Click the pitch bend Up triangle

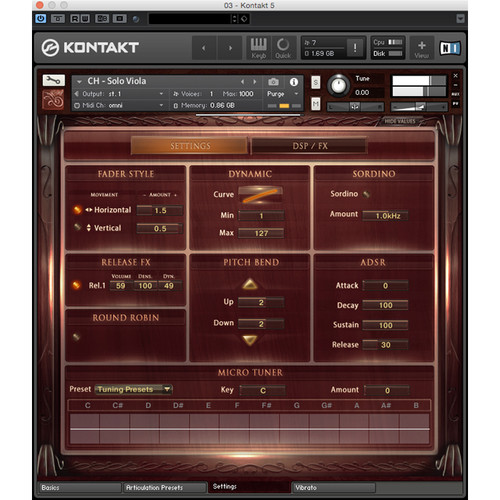[250, 284]
